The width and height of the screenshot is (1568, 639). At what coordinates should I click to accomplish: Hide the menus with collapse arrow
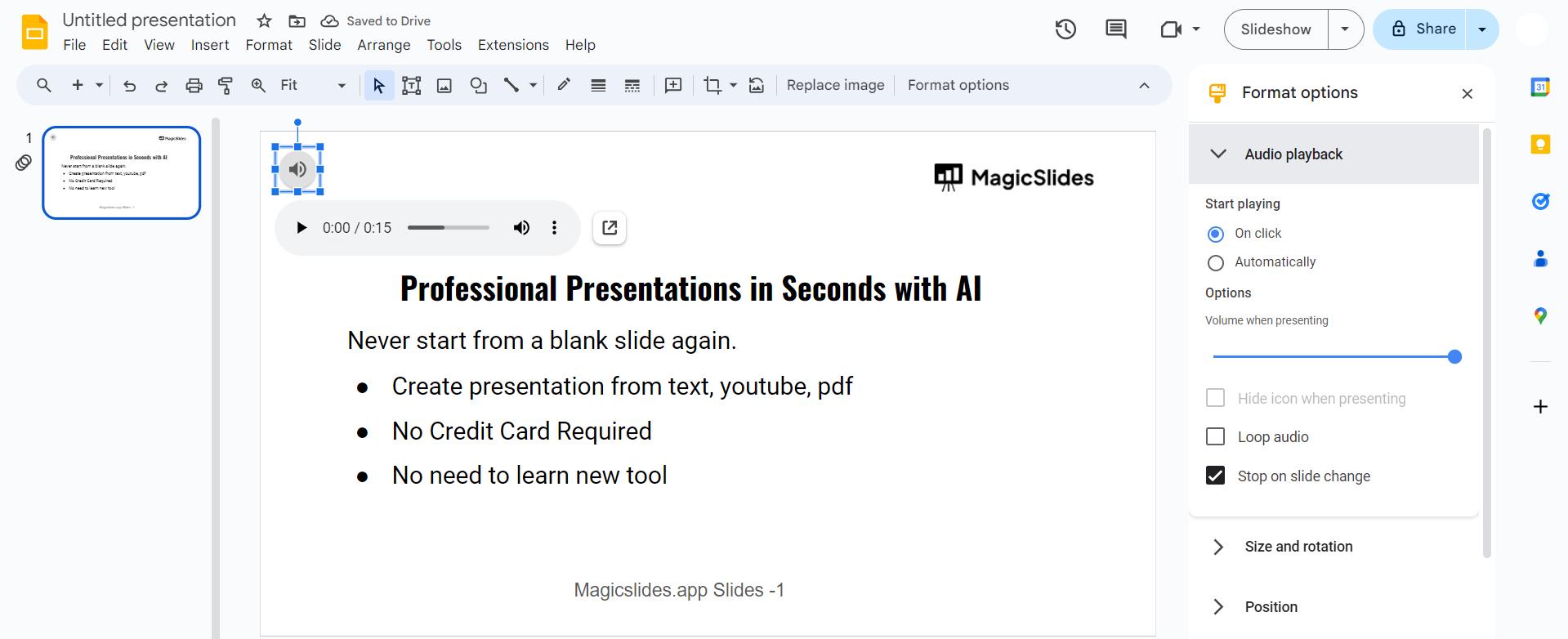(x=1144, y=85)
